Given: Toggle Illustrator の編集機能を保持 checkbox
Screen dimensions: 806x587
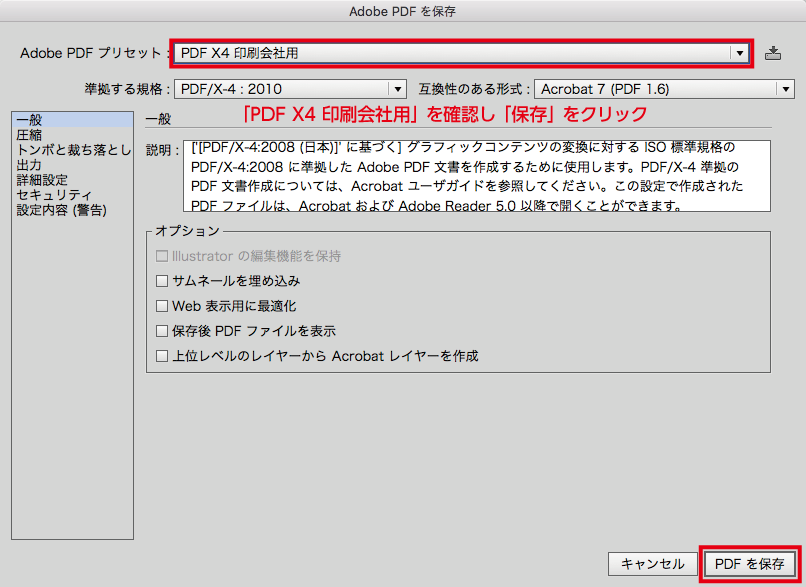Looking at the screenshot, I should pyautogui.click(x=163, y=257).
